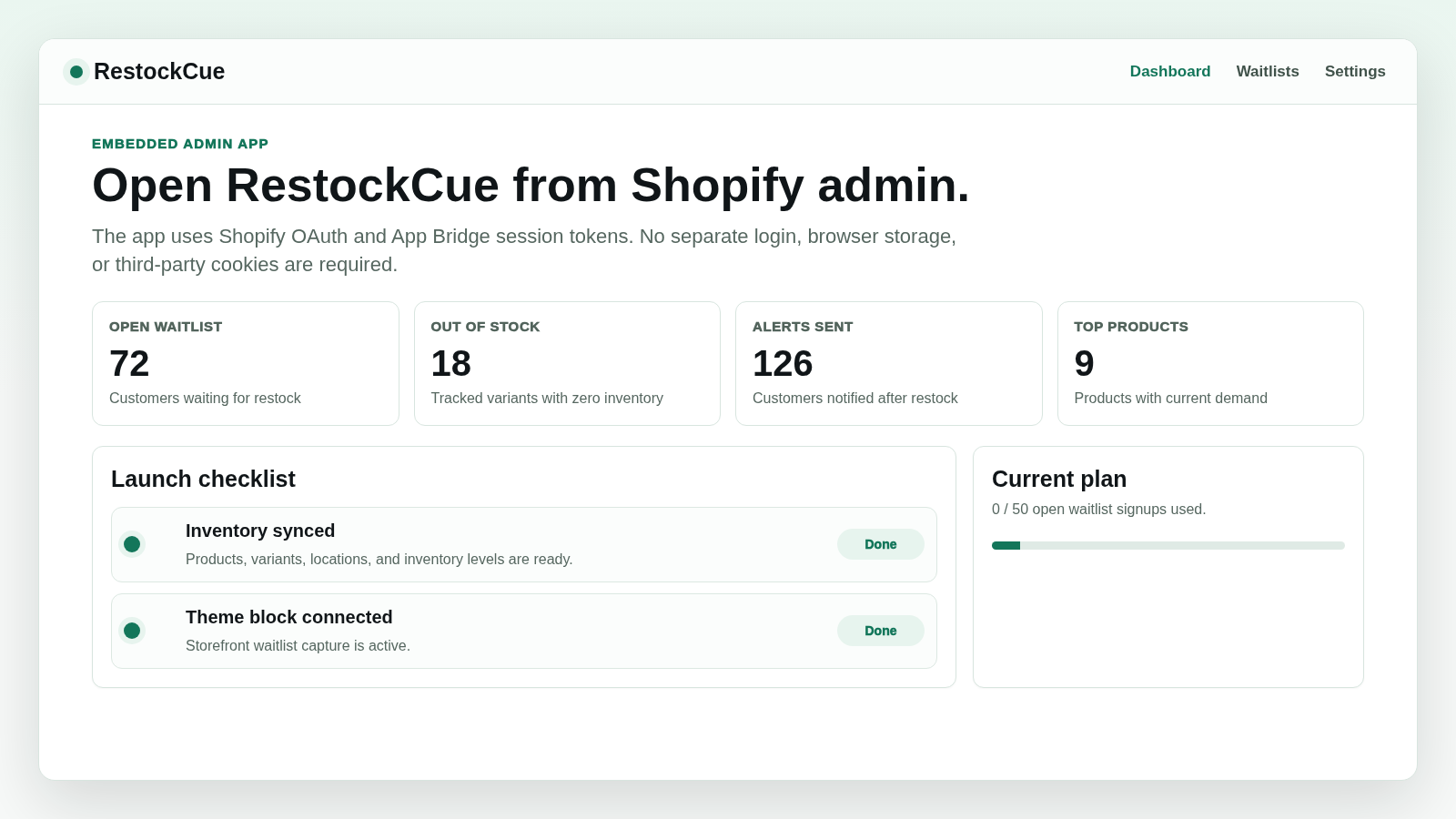Click the Launch checklist heading
Screen dimensions: 1456x819
[203, 479]
